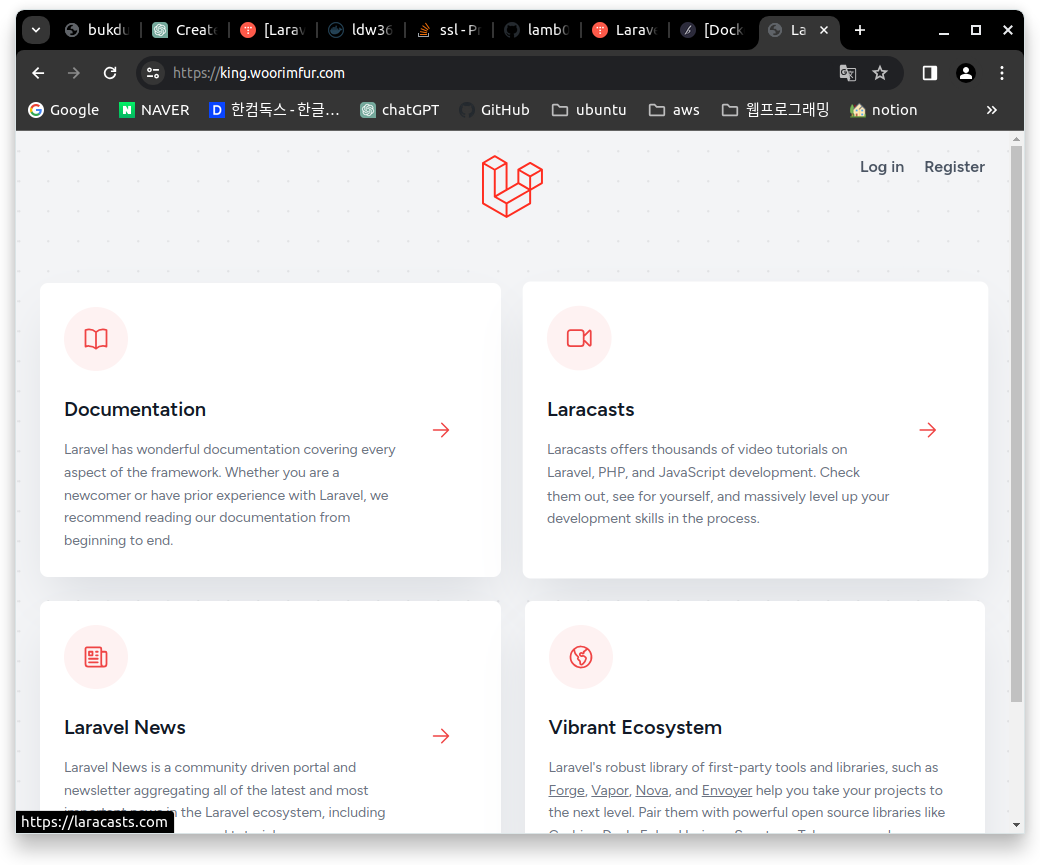The height and width of the screenshot is (865, 1040).
Task: Go forward to the next page
Action: click(x=74, y=73)
